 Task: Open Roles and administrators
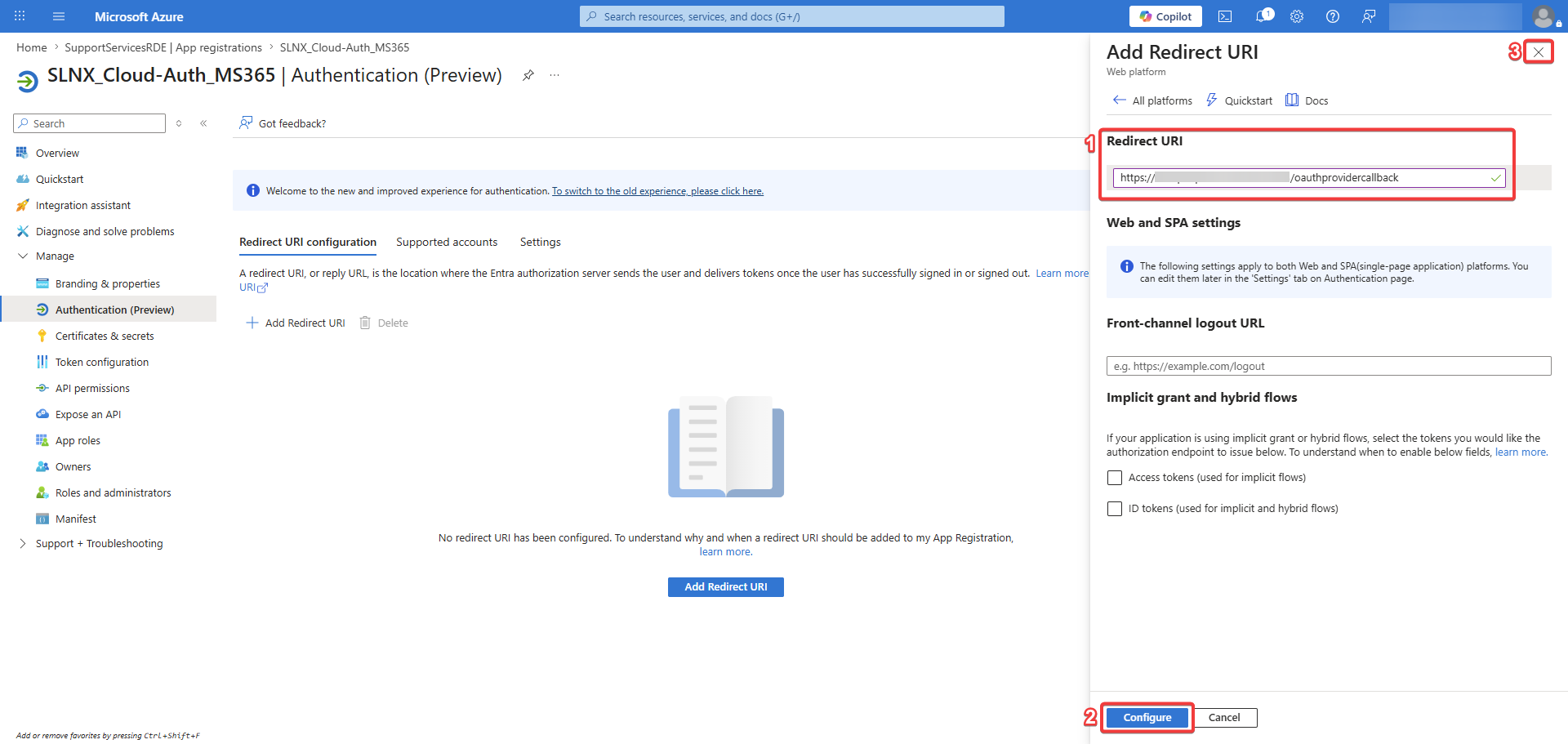click(x=114, y=492)
